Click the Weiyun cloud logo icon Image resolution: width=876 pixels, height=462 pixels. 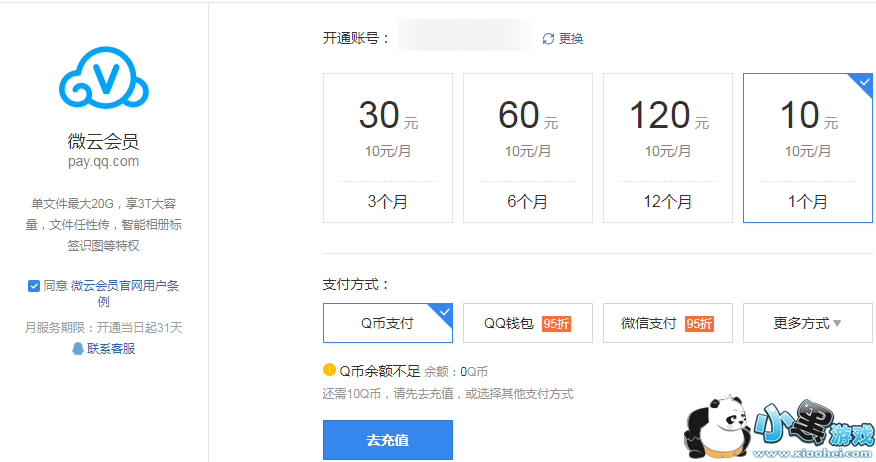tap(103, 78)
